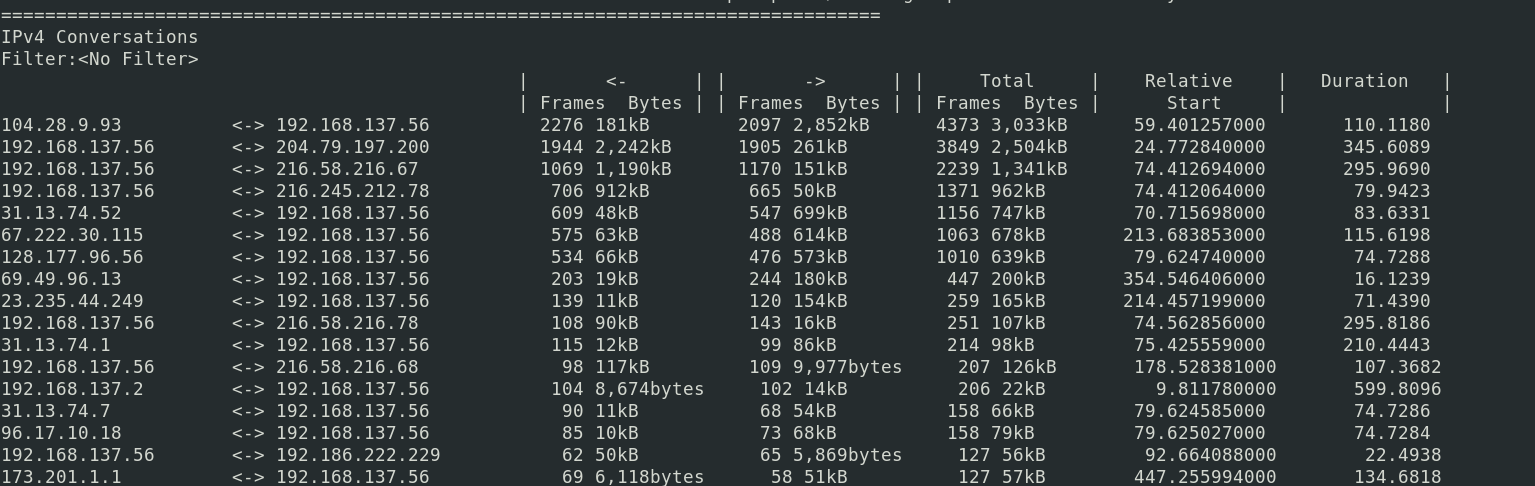Click the 2,504kB total bytes value

pos(1029,147)
